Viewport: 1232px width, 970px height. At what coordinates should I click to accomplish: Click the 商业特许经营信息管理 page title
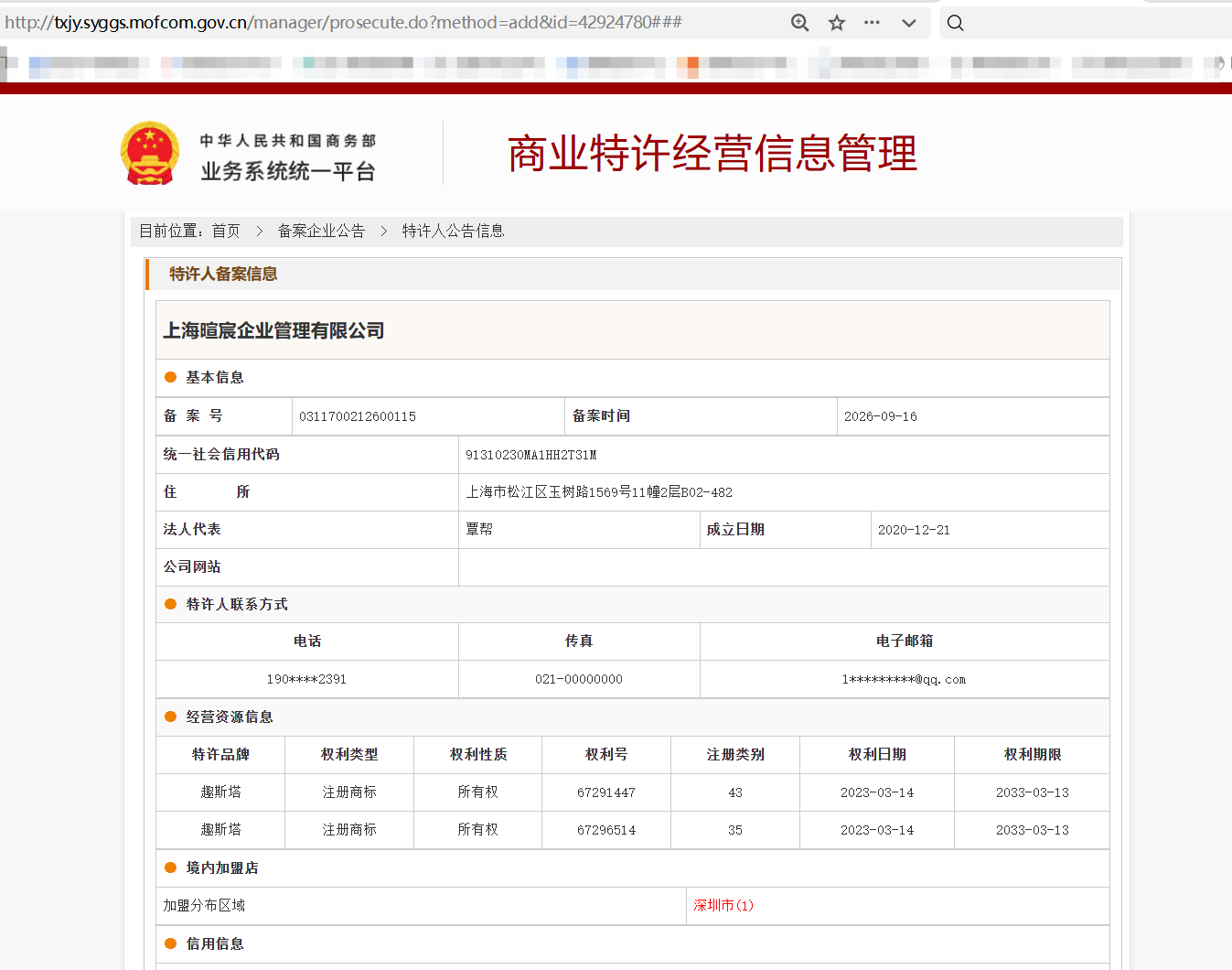click(712, 153)
